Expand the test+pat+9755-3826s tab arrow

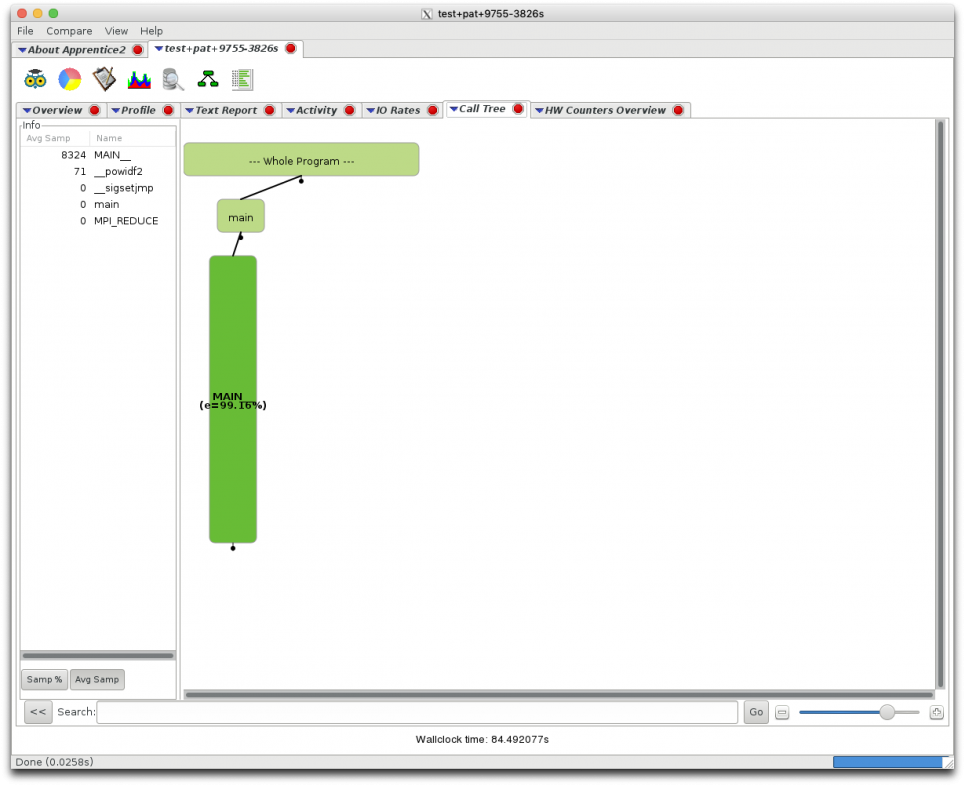click(158, 49)
